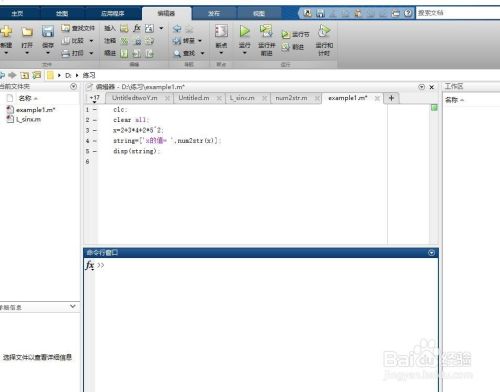Switch to the Home ribbon tab

(17, 13)
